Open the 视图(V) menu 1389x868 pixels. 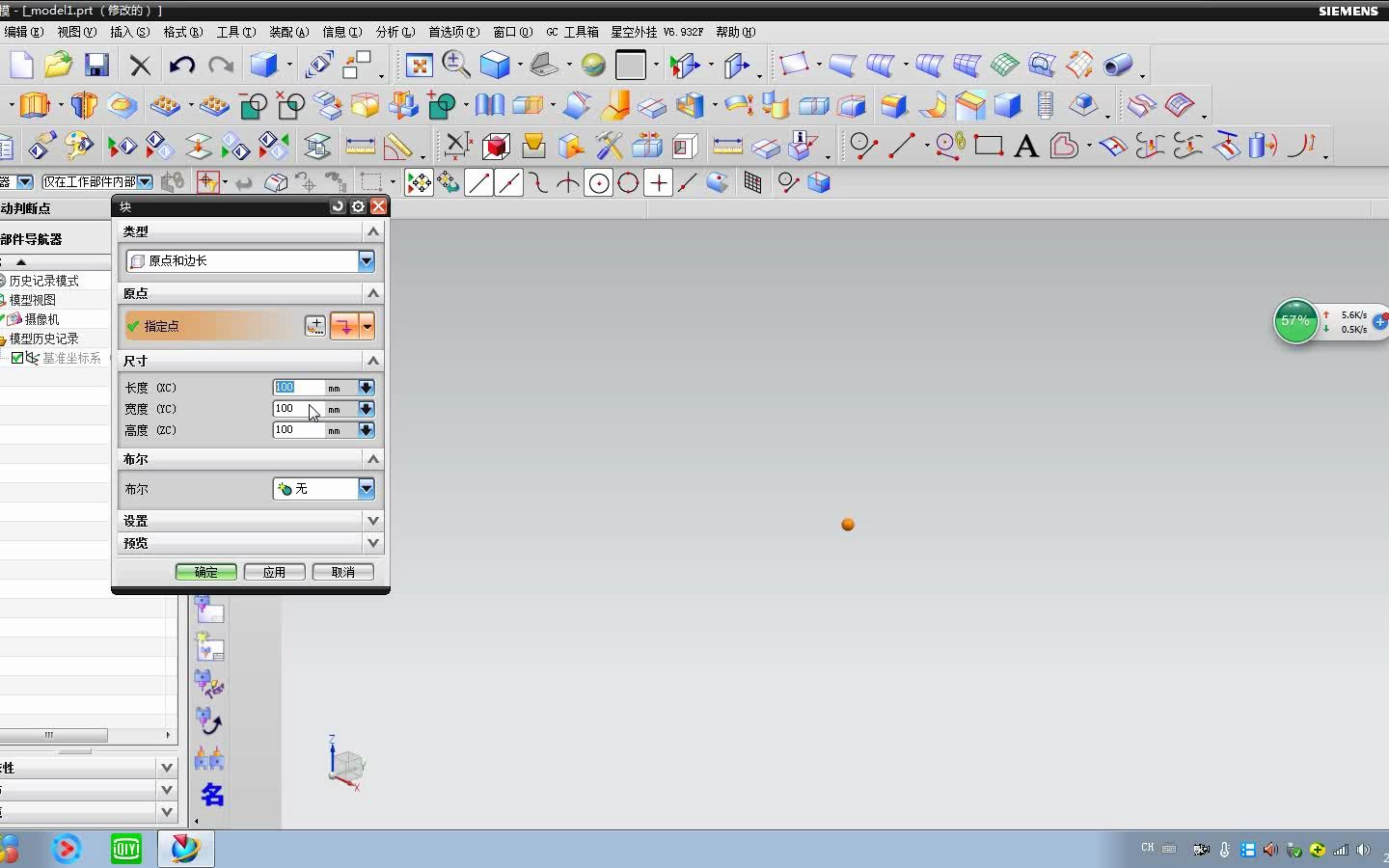76,32
